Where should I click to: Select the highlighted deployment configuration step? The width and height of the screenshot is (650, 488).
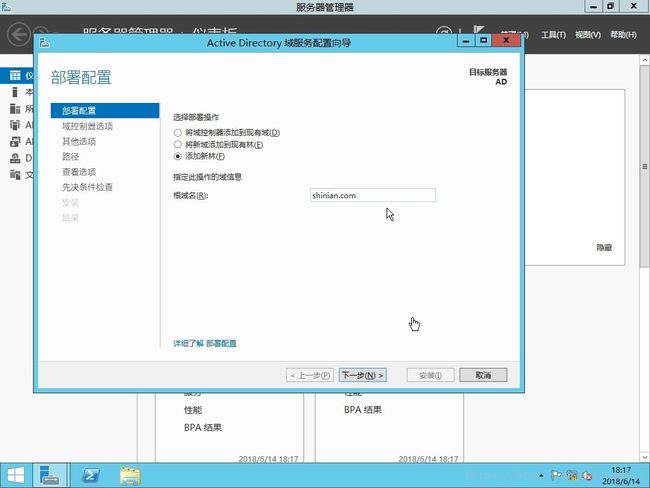[105, 111]
